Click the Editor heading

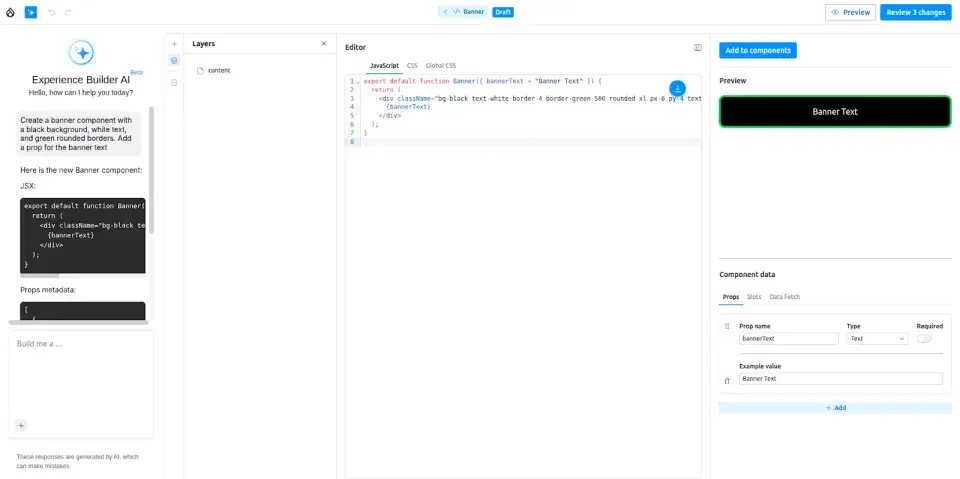[x=356, y=47]
